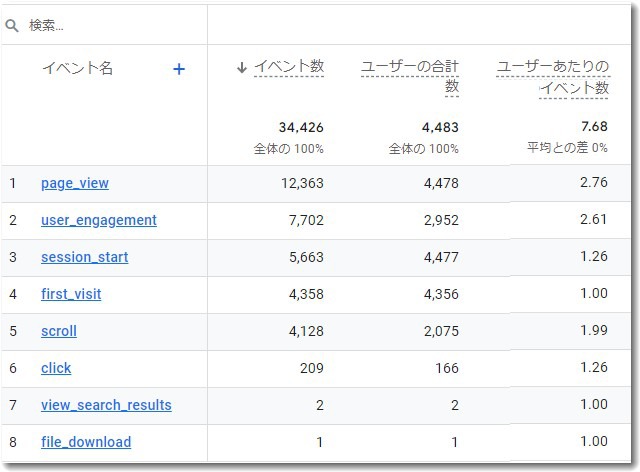
Task: Open the click event link
Action: tap(56, 368)
